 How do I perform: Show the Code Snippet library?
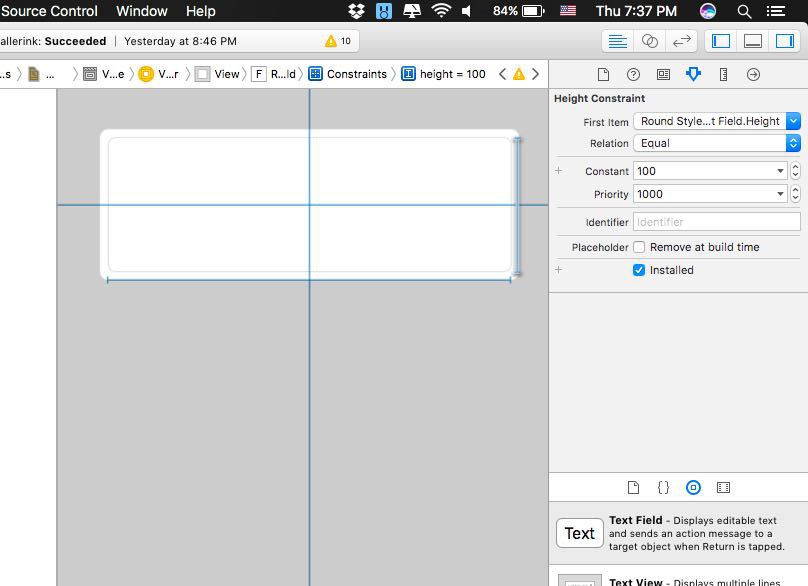coord(663,487)
